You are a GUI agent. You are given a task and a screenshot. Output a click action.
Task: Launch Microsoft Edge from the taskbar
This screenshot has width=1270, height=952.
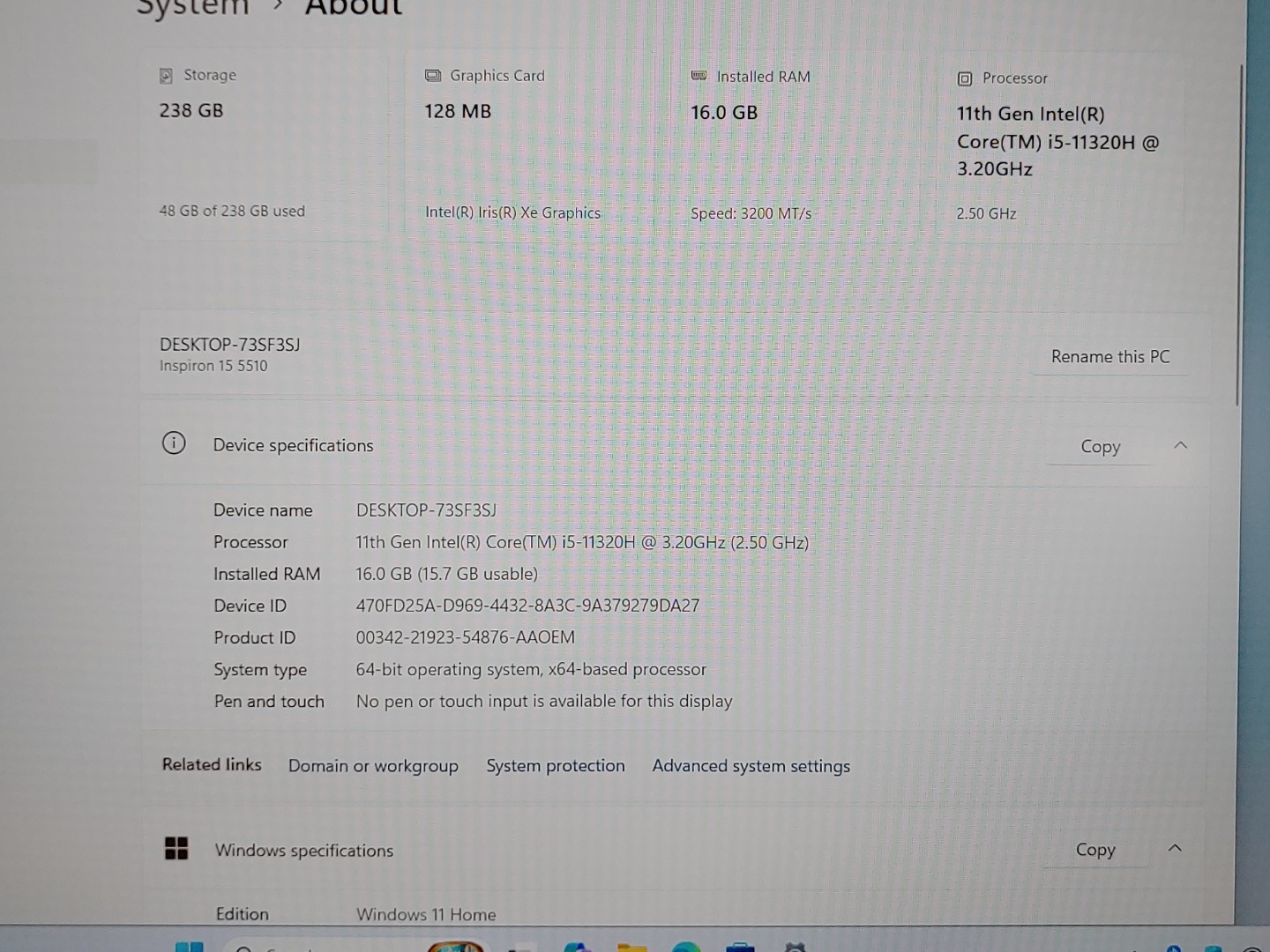(686, 948)
